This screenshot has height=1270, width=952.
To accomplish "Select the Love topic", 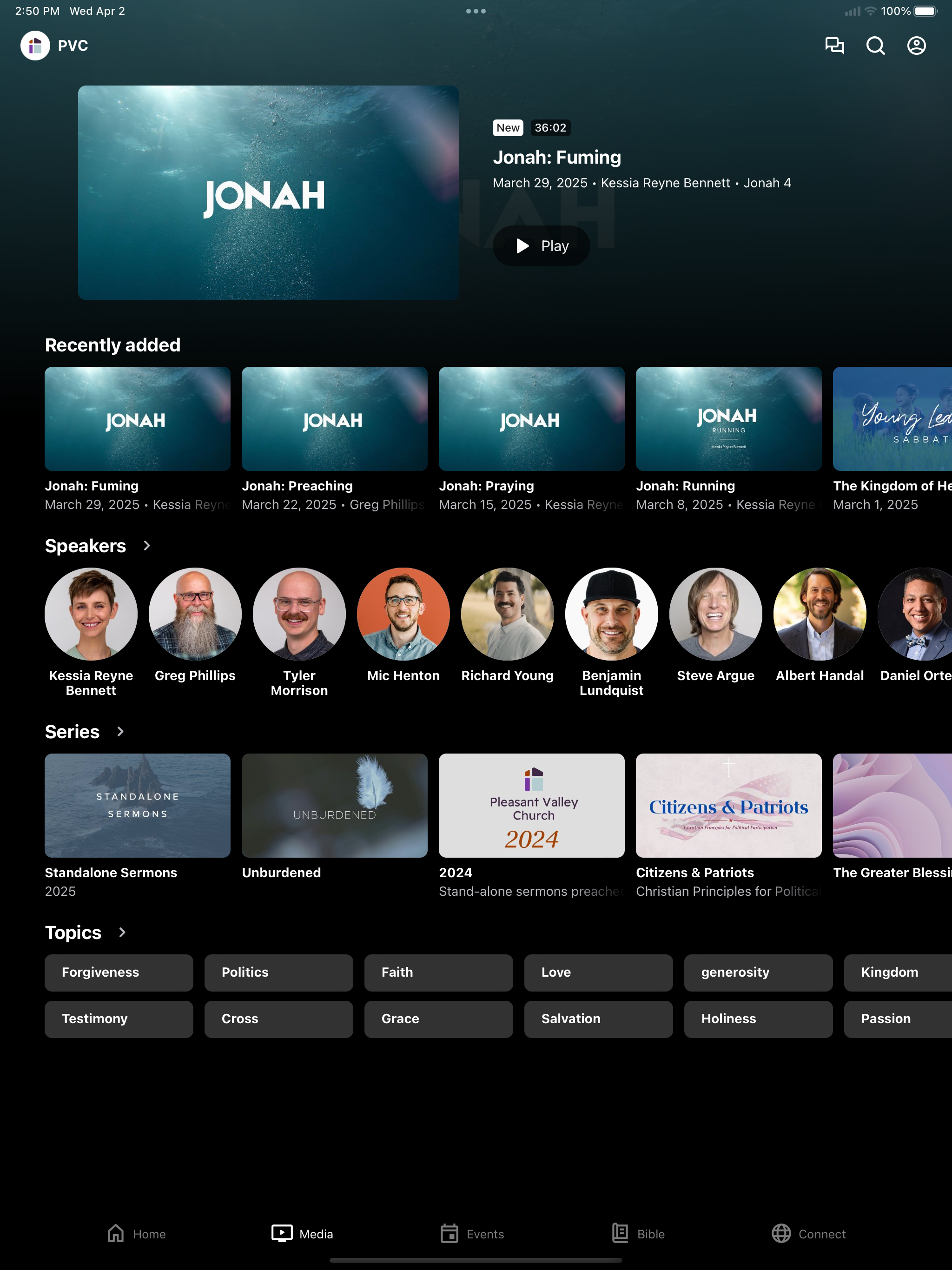I will (x=598, y=972).
